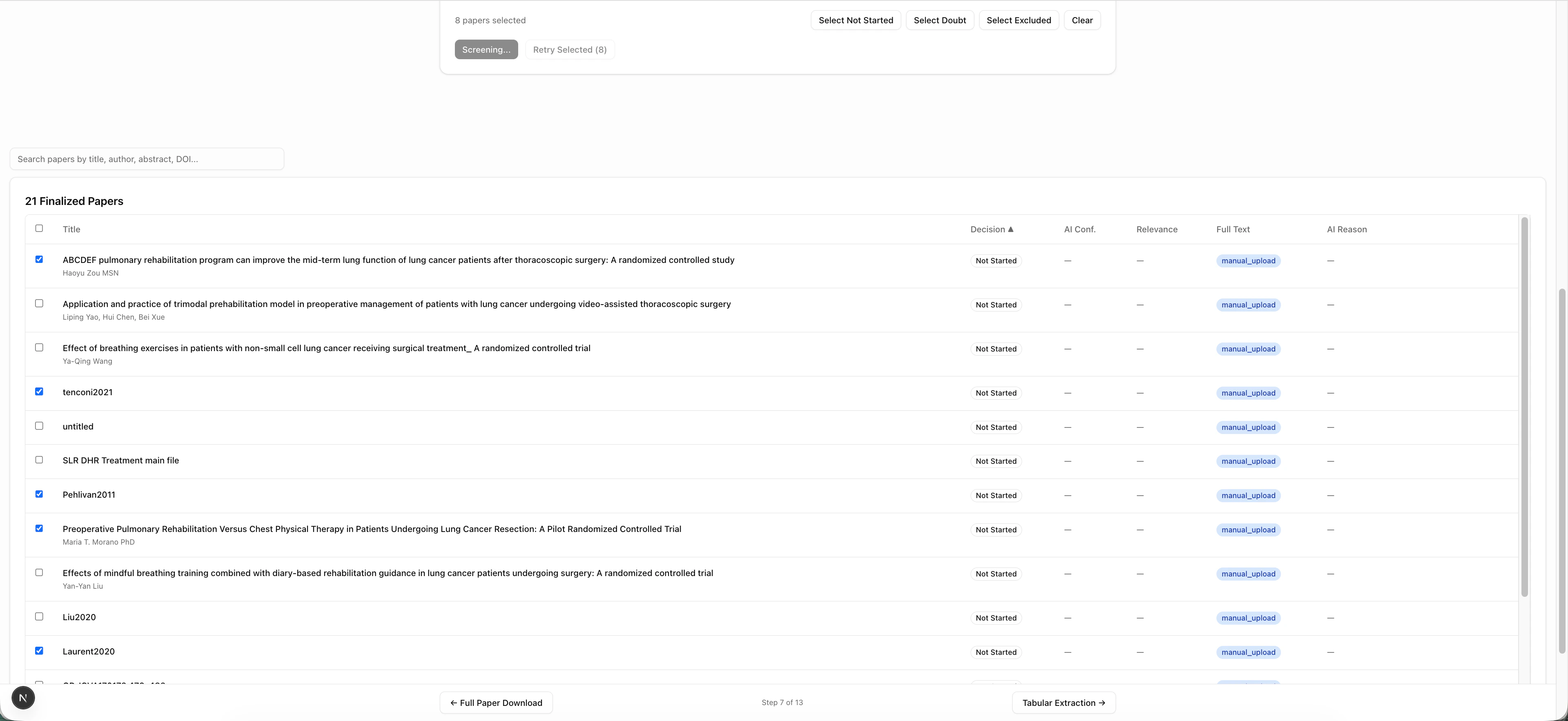Check the Liu2020 paper checkbox

click(x=39, y=616)
